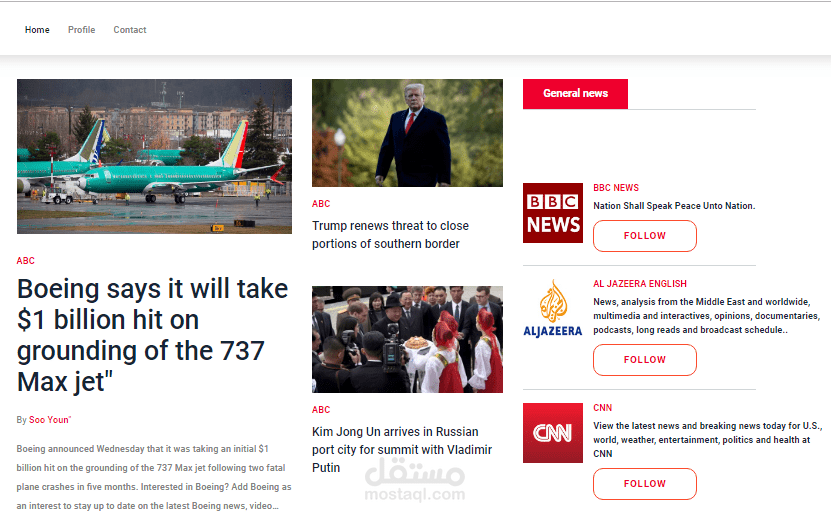This screenshot has height=513, width=831.
Task: Open the Kim Jong Un arrival photo
Action: (x=407, y=340)
